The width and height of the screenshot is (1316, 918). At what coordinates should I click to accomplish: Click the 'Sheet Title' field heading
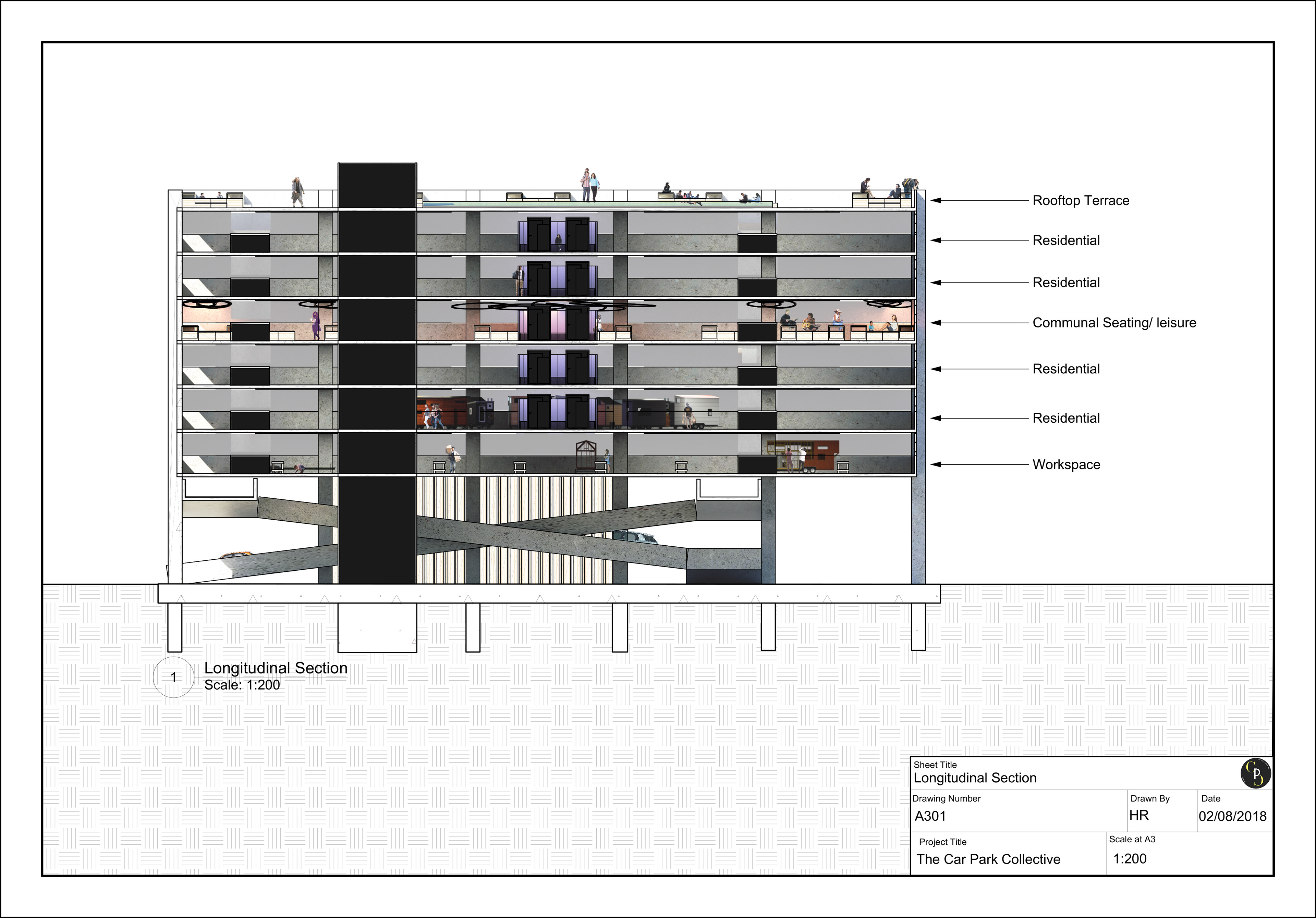click(x=935, y=765)
